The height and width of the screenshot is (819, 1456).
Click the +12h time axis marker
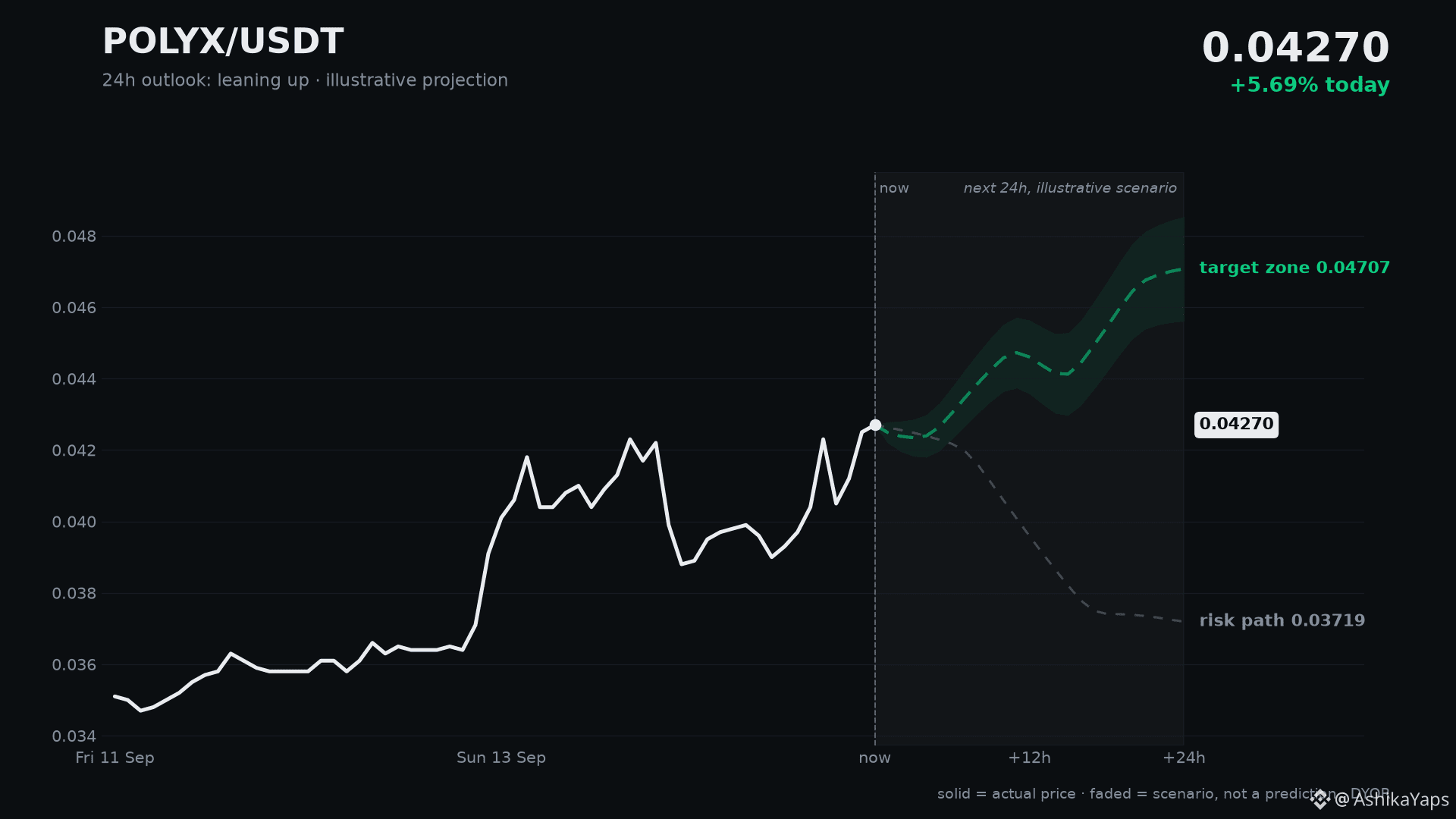click(1029, 758)
